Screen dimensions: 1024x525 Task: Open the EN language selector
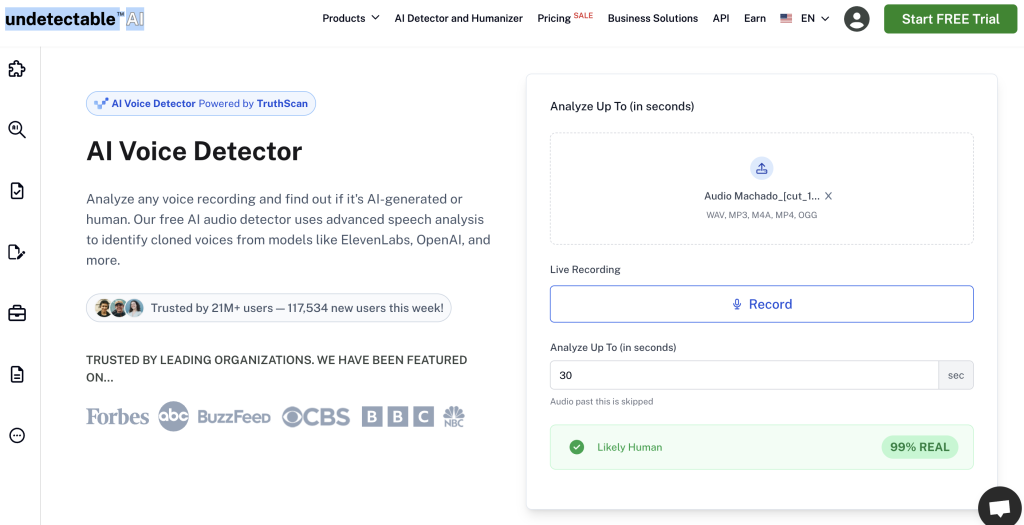click(805, 19)
